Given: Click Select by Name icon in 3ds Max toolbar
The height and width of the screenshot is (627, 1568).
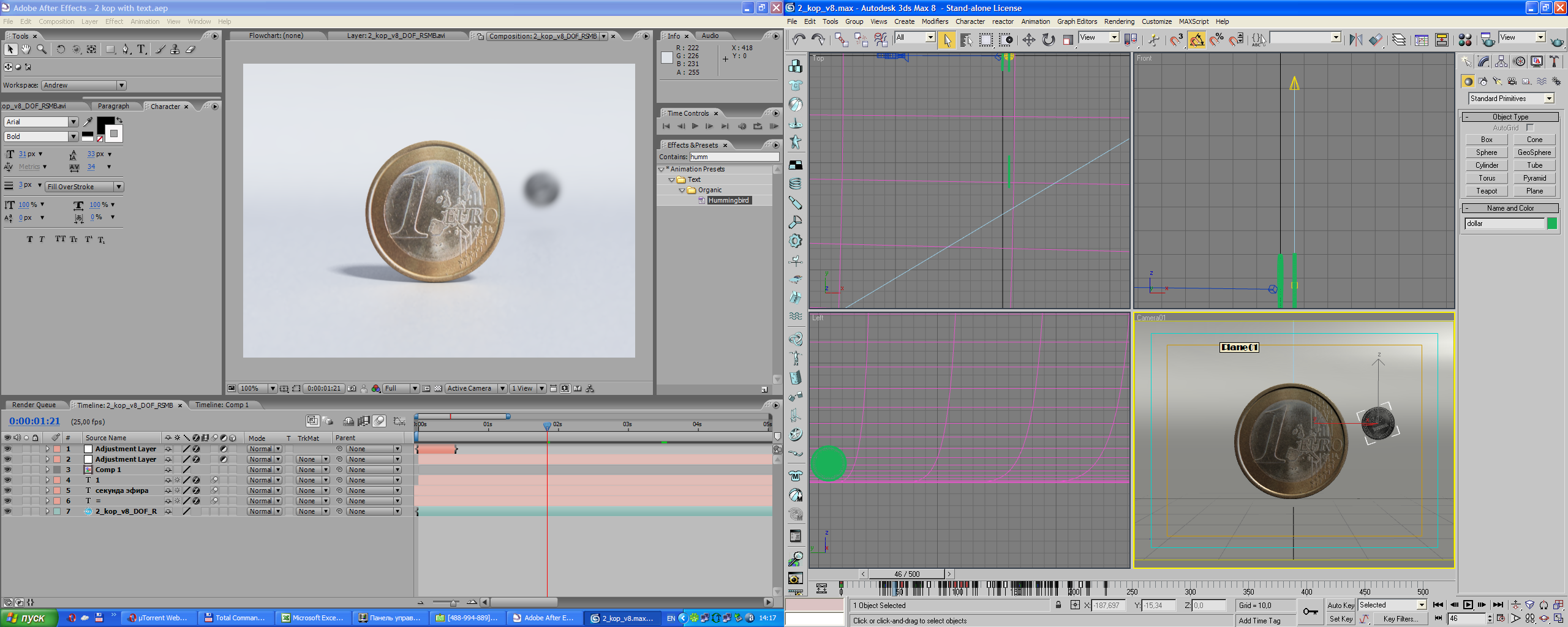Looking at the screenshot, I should tap(966, 40).
